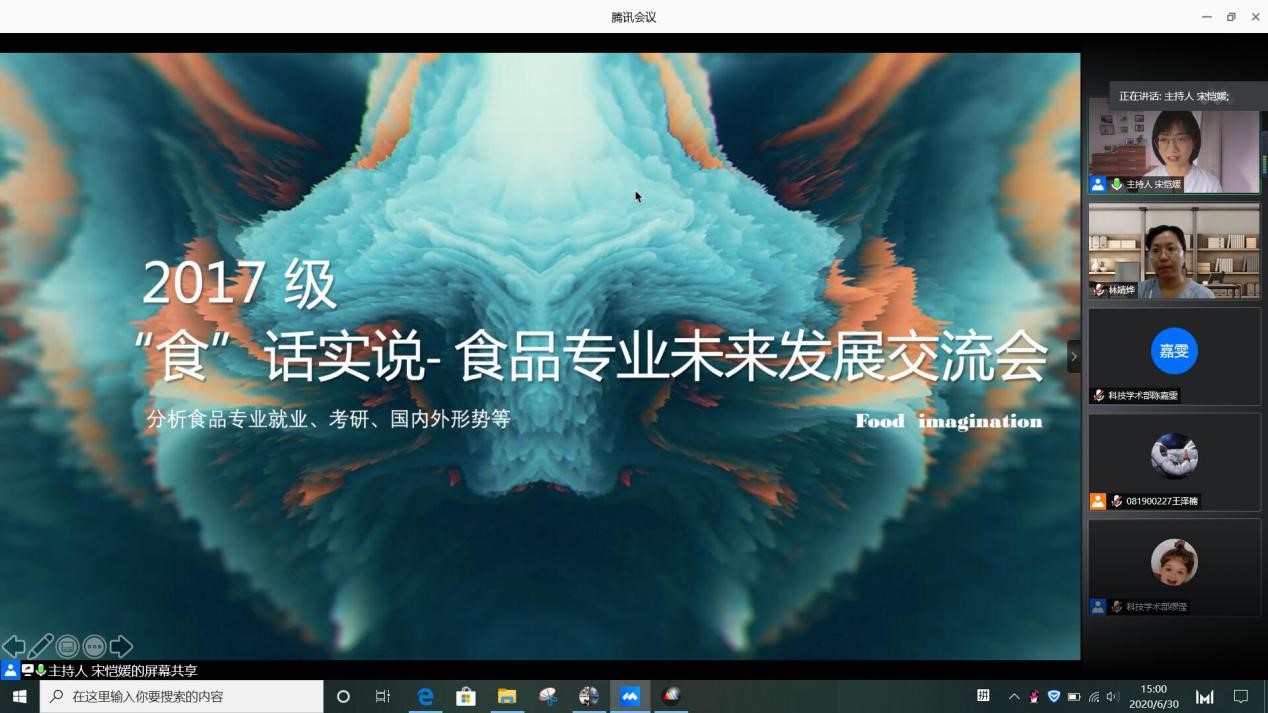
Task: Click the muted microphone icon beside 林婧烨
Action: pos(1099,290)
